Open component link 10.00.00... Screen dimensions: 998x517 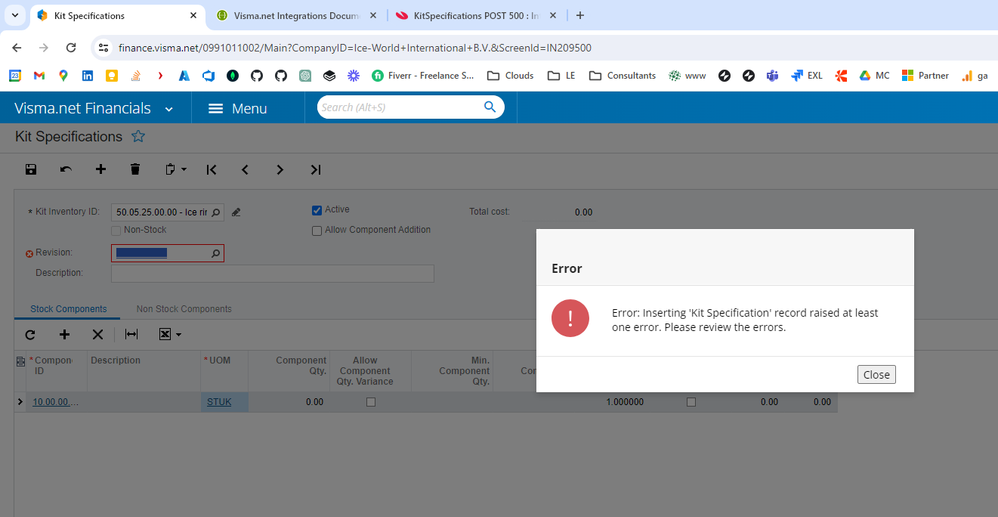coord(56,402)
